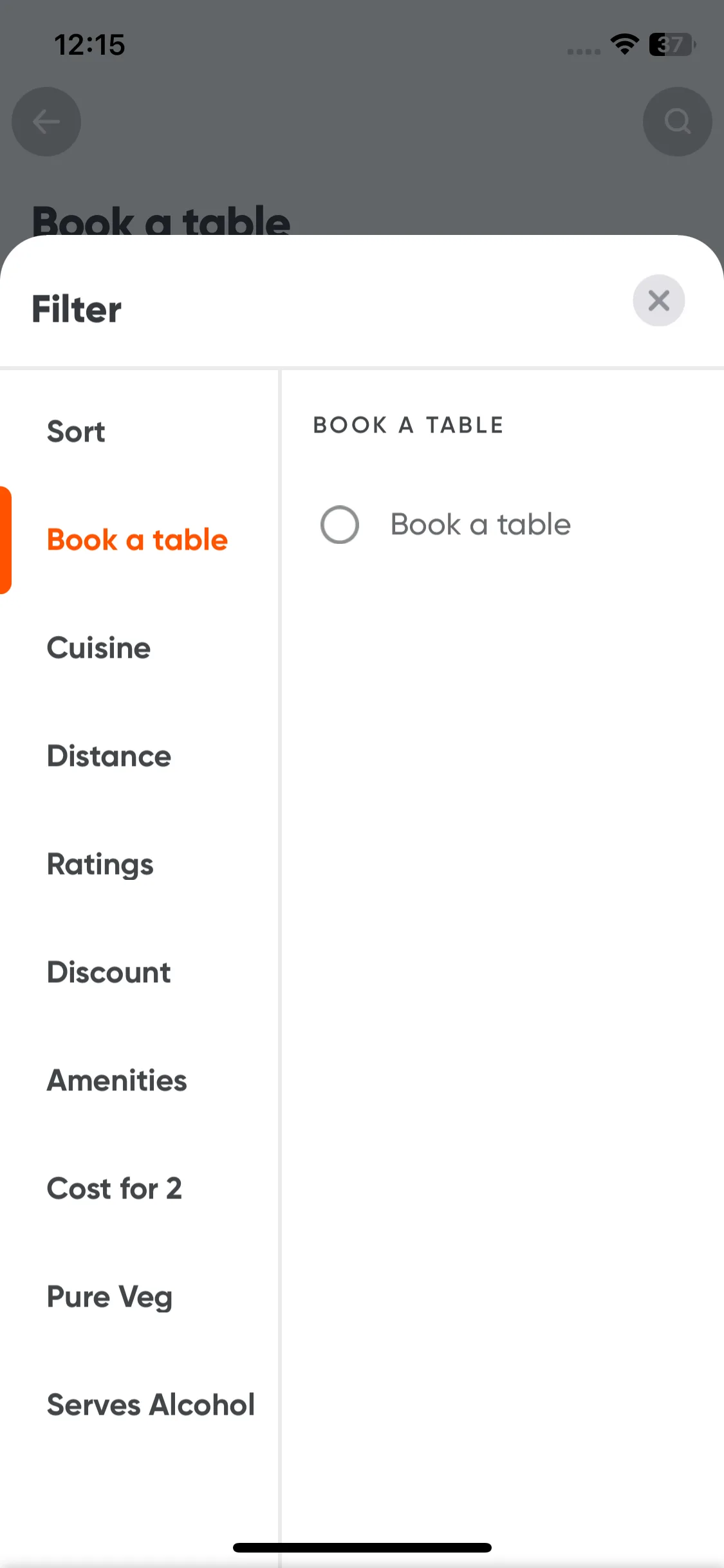This screenshot has height=1568, width=724.
Task: Tap the search magnifier icon
Action: (677, 121)
